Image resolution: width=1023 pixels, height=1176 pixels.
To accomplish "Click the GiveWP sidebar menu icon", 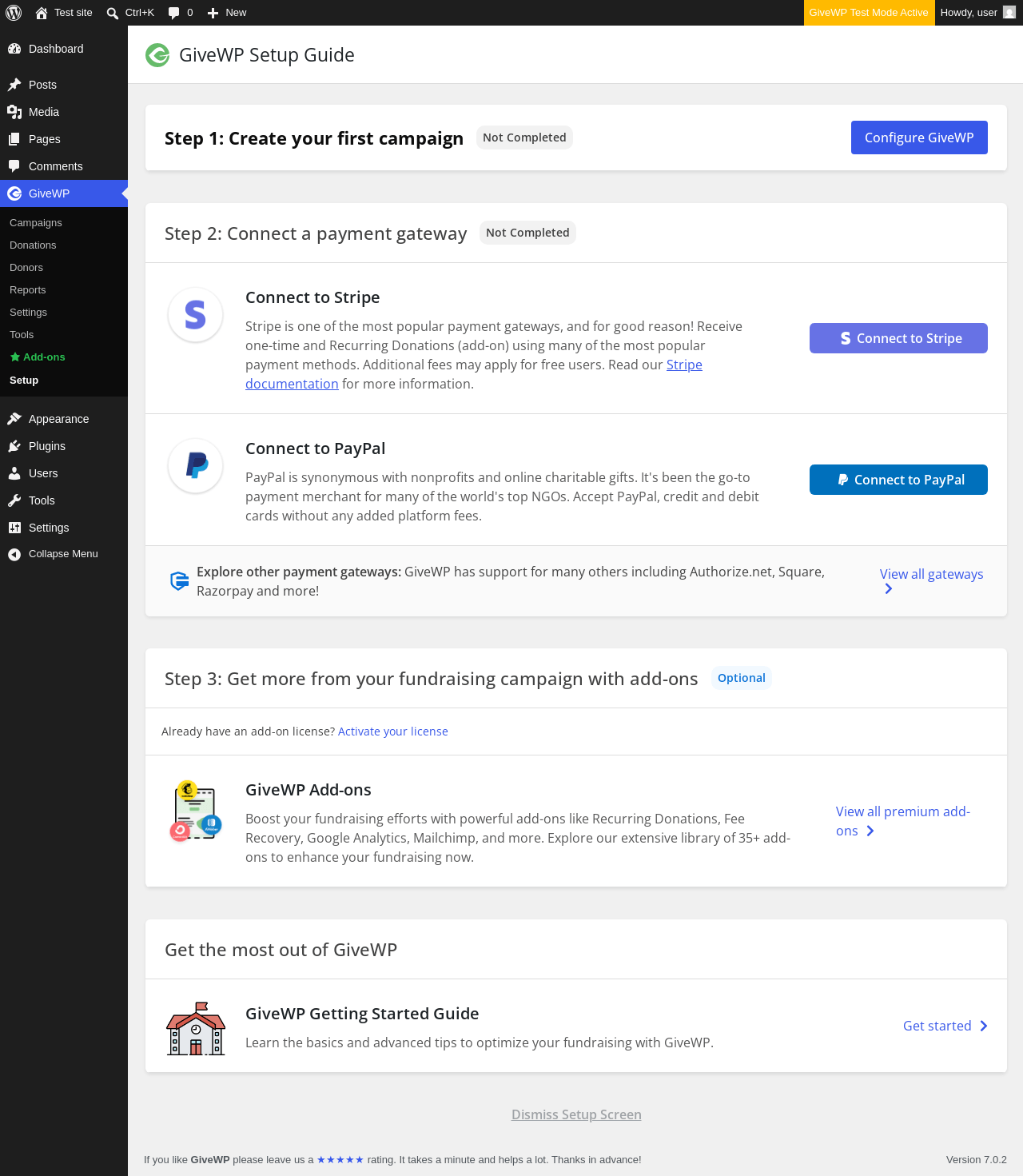I will [x=14, y=193].
